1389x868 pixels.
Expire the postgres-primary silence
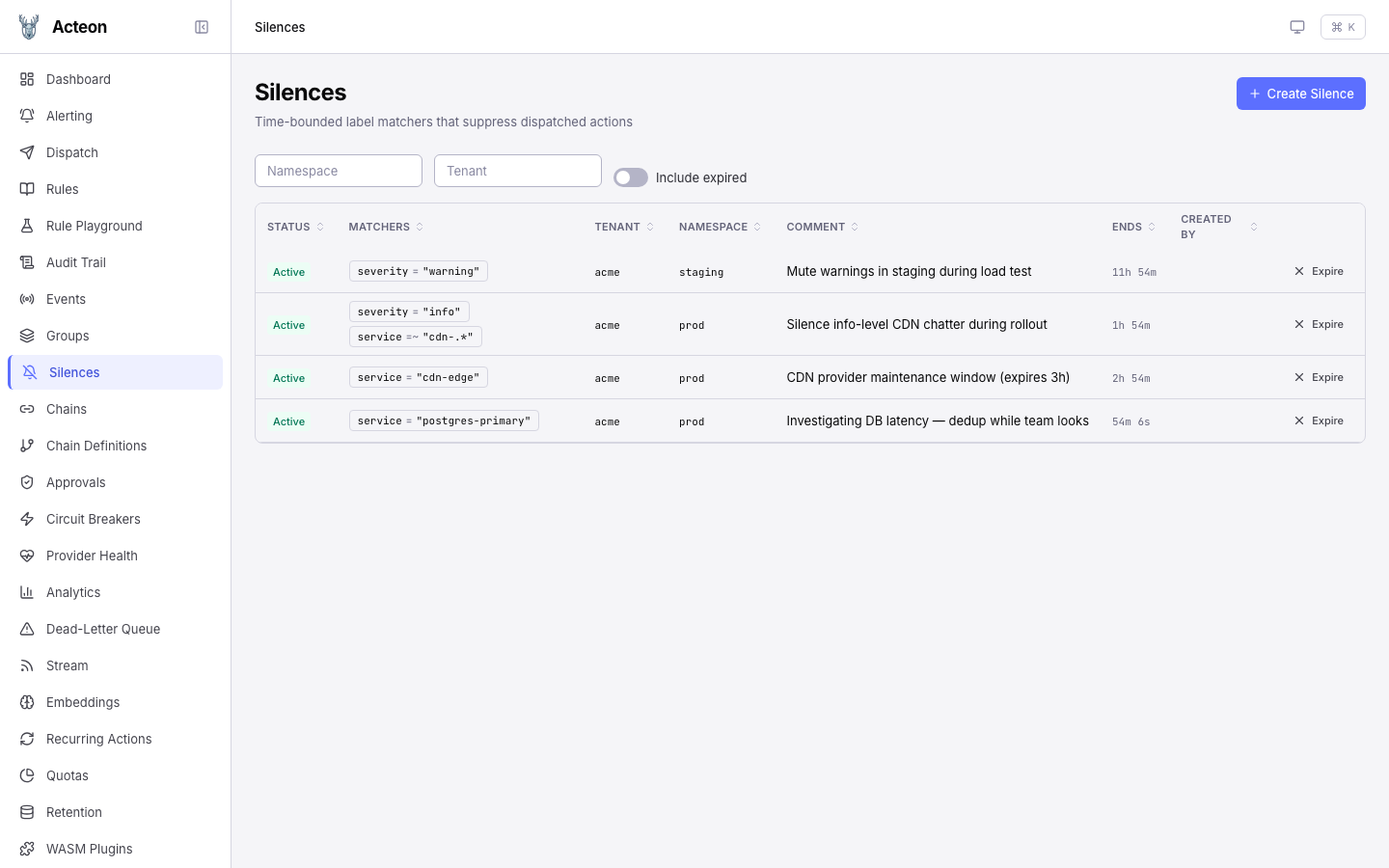(1319, 420)
